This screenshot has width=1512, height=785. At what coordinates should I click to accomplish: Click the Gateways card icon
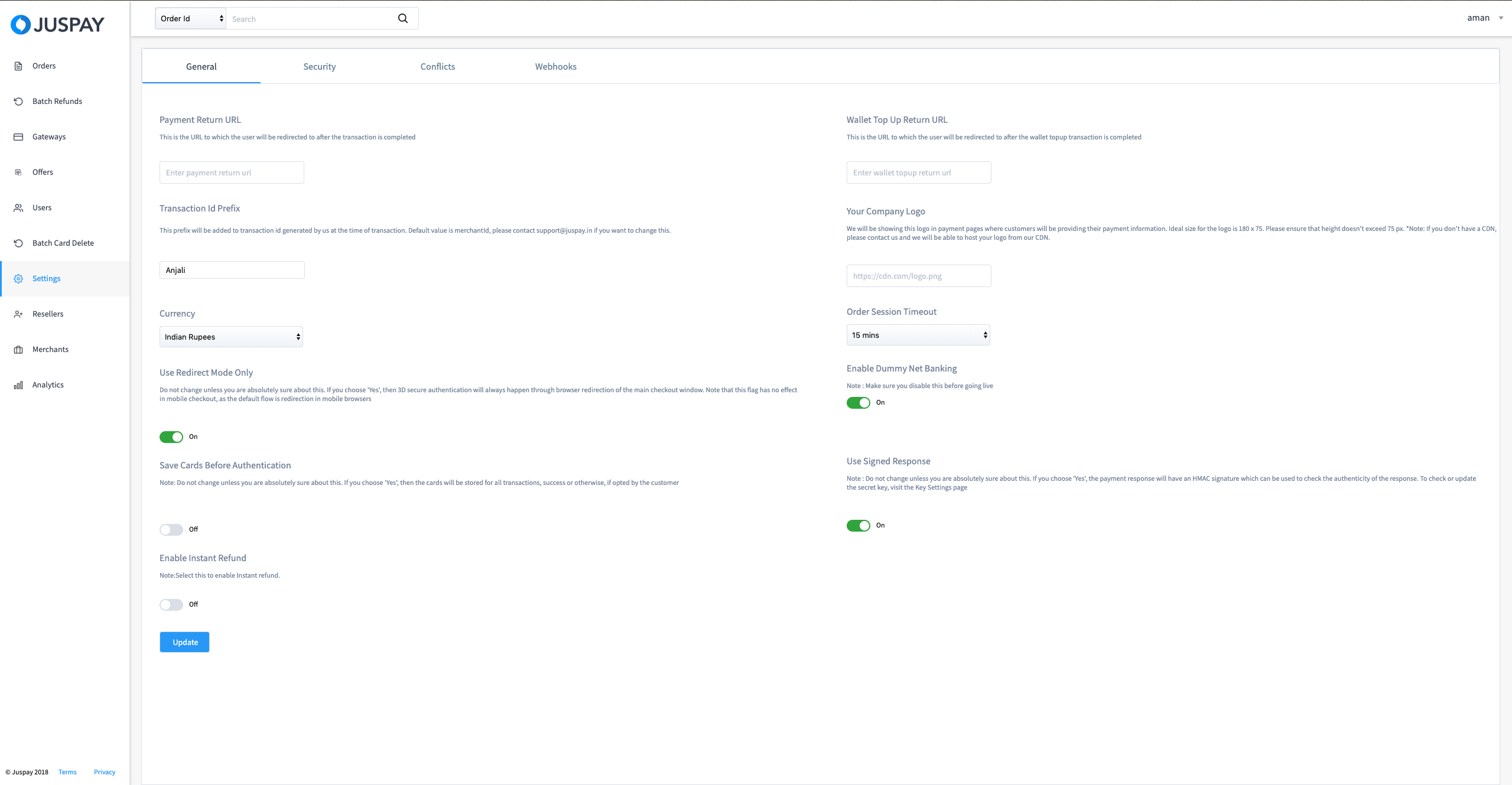click(x=18, y=137)
